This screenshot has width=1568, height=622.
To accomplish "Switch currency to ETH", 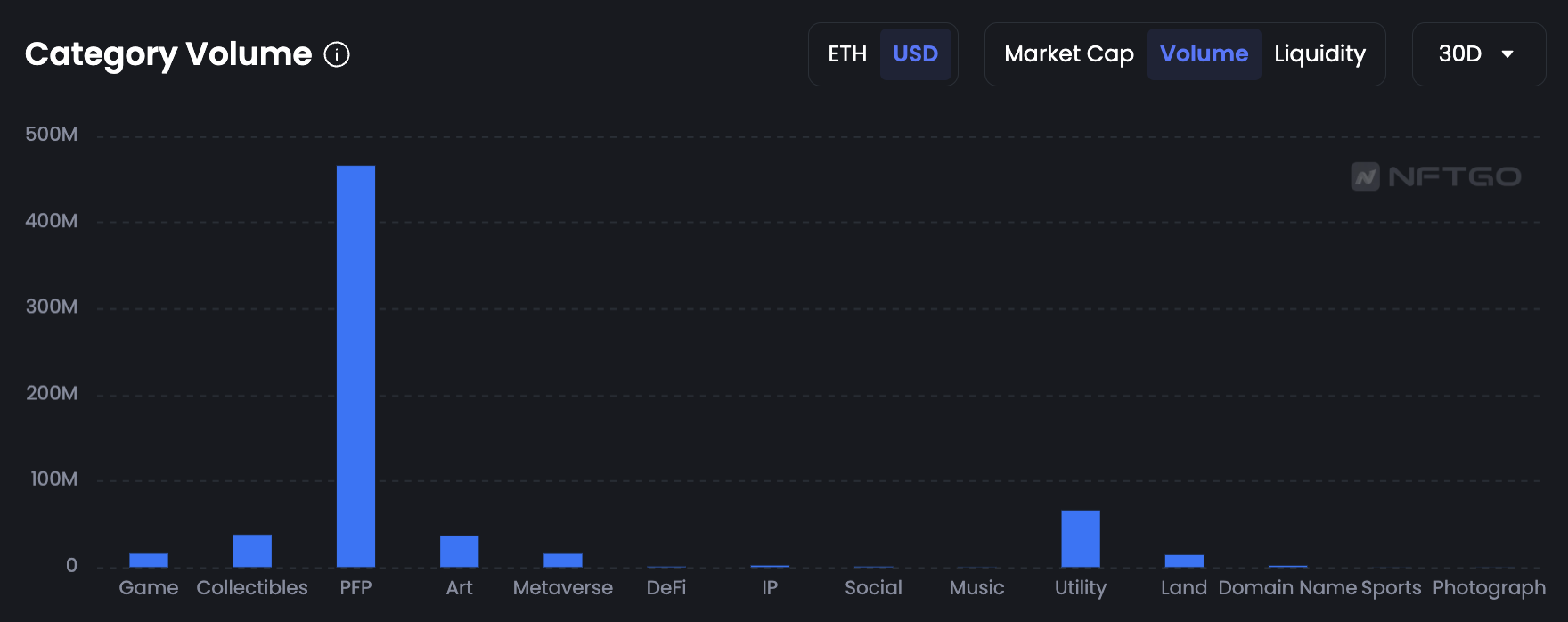I will point(846,54).
